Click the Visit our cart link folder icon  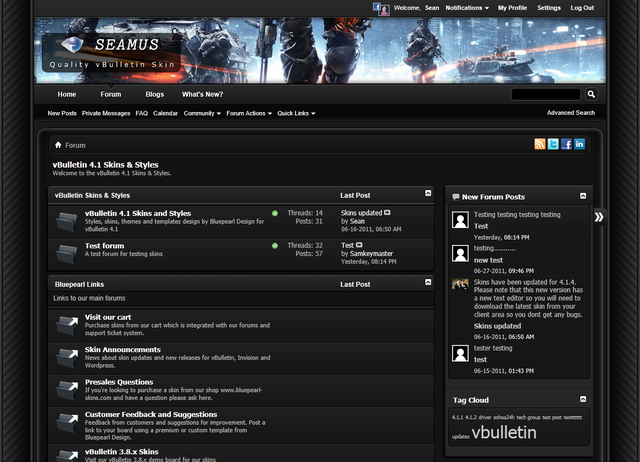click(x=67, y=325)
